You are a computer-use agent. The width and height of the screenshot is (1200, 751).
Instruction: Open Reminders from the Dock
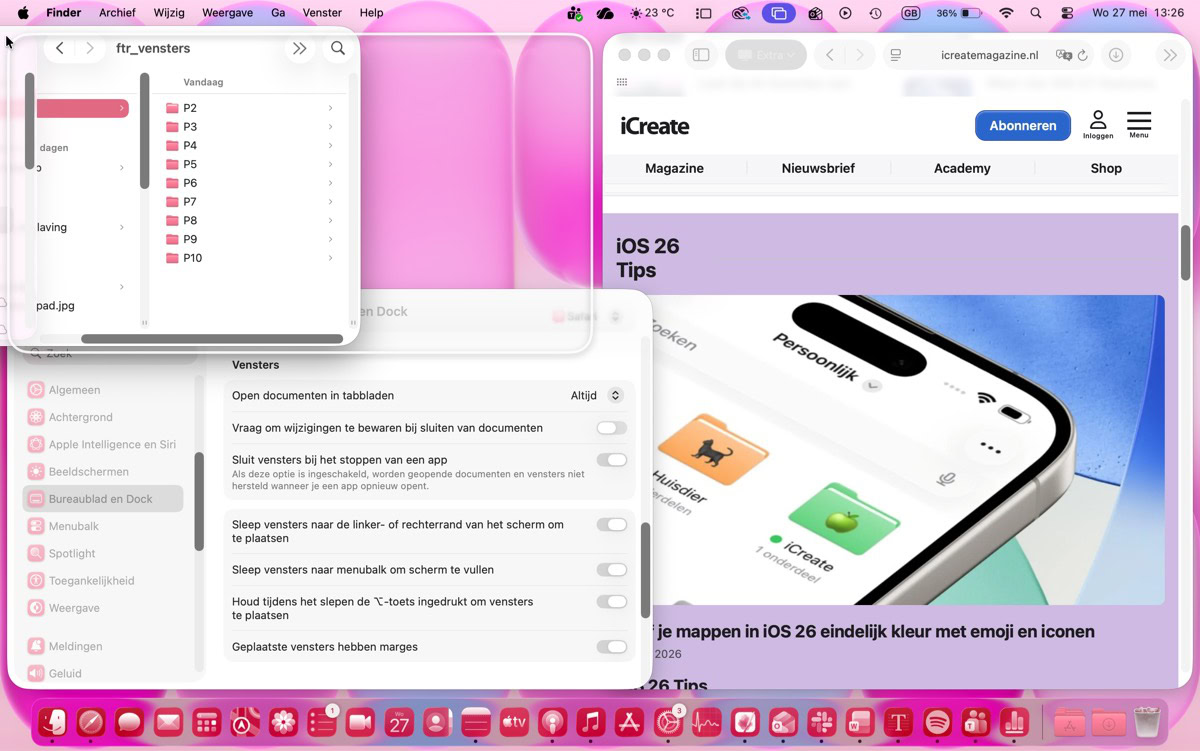pos(322,722)
